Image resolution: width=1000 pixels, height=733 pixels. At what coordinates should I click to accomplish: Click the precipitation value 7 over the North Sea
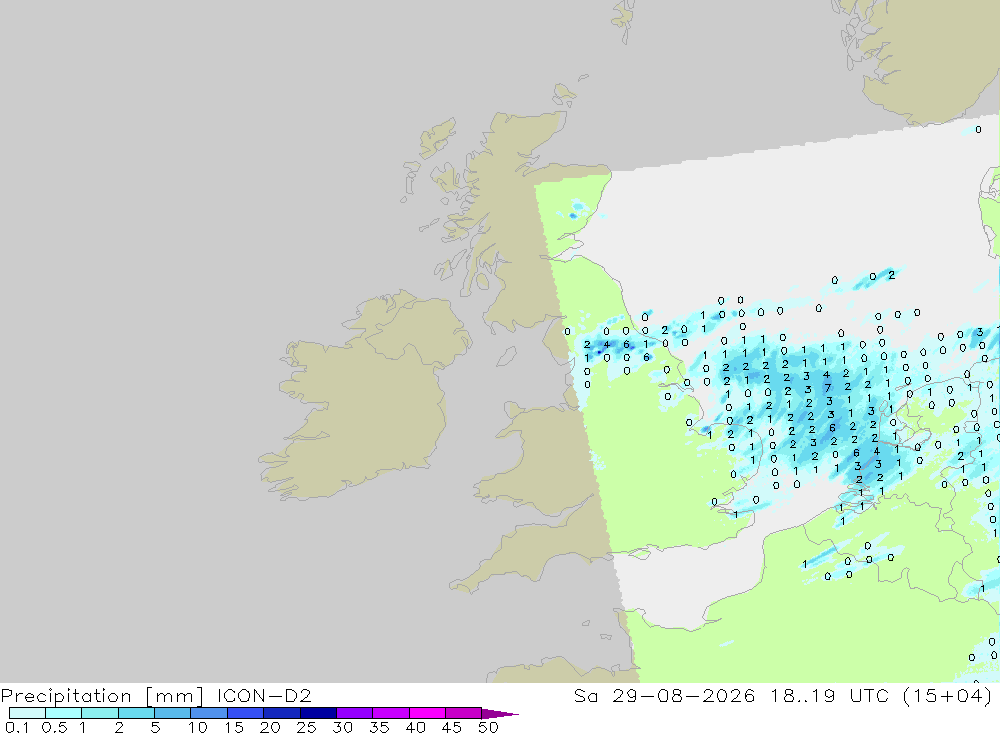pyautogui.click(x=828, y=388)
